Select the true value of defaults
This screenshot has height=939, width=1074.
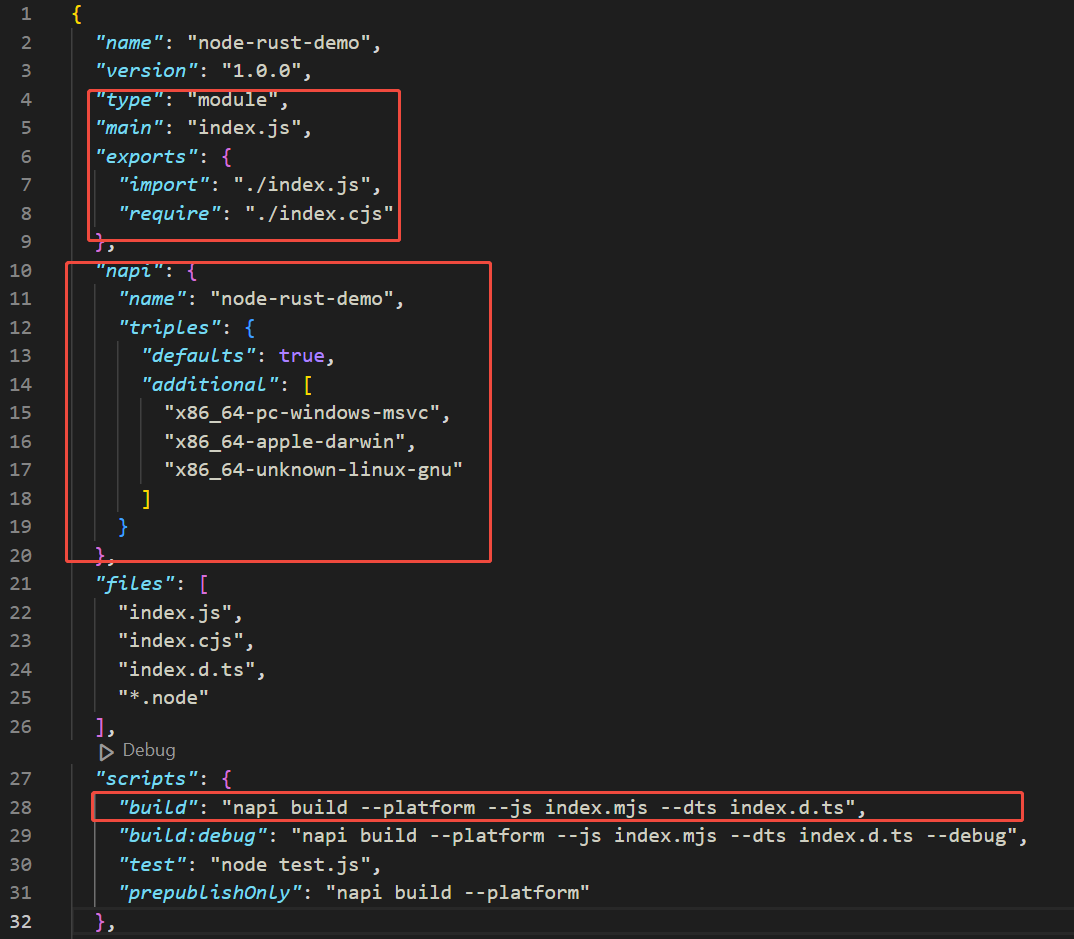301,355
